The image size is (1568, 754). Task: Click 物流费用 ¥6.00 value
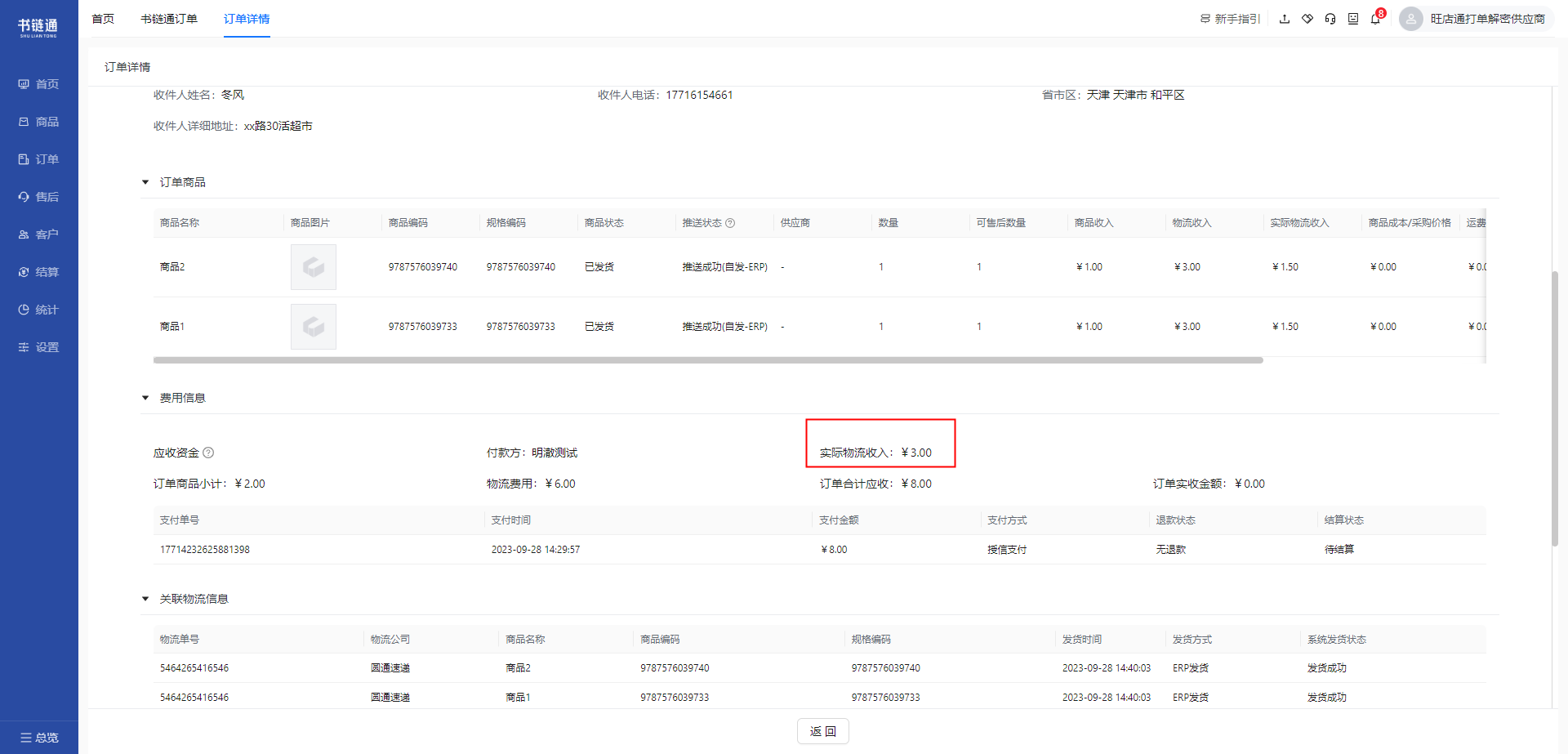560,484
